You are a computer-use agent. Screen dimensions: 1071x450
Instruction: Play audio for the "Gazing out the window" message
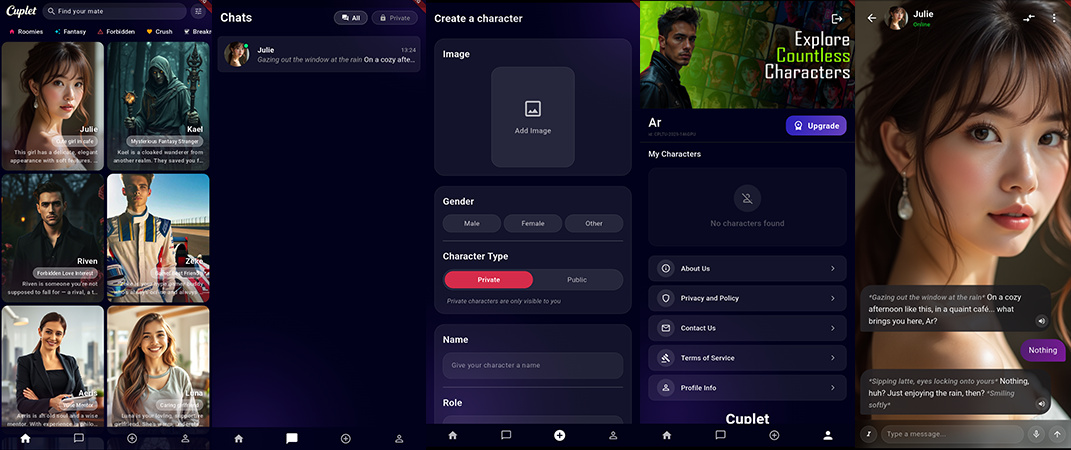pyautogui.click(x=1042, y=321)
